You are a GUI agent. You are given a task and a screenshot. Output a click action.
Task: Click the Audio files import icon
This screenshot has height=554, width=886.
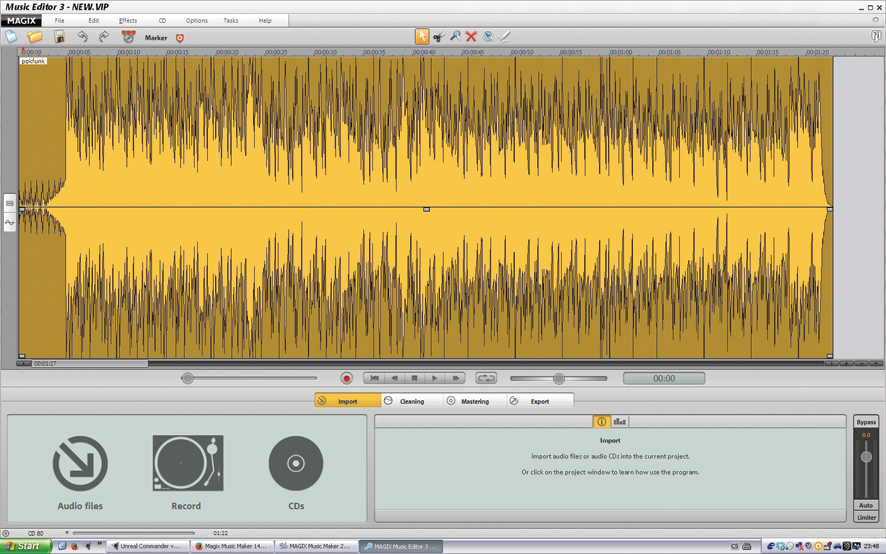[x=80, y=463]
